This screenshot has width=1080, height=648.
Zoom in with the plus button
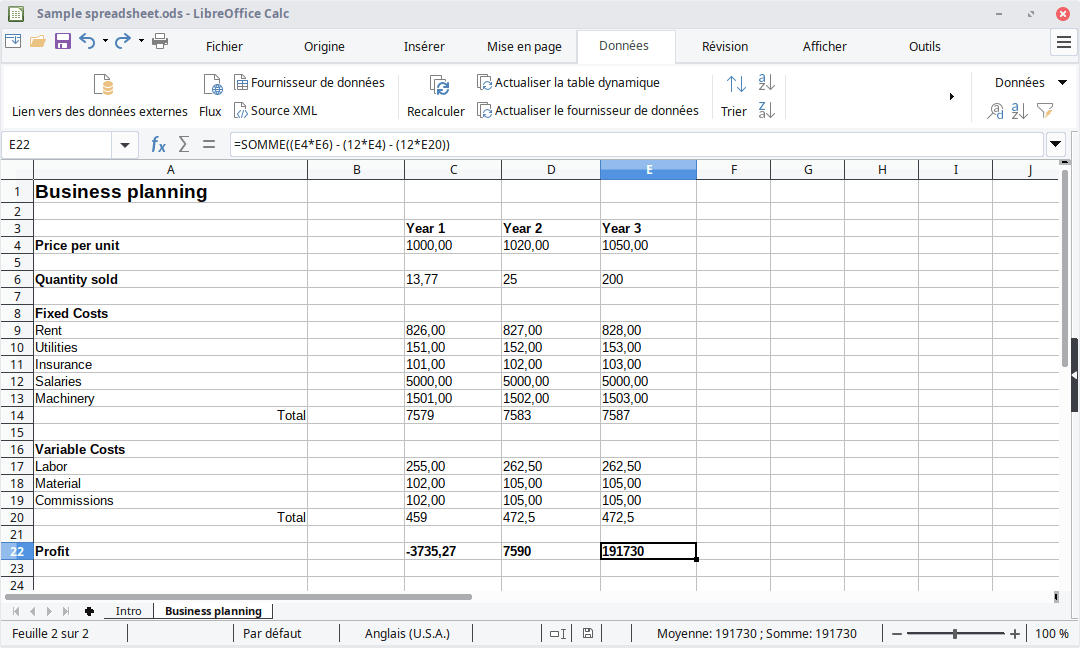[x=1015, y=634]
